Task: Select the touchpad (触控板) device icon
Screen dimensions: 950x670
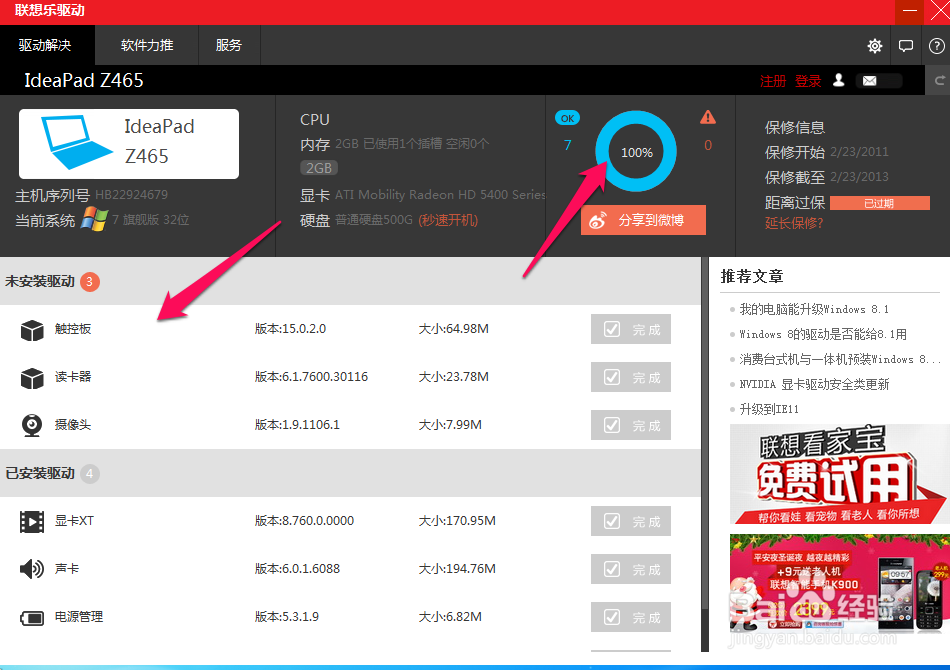Action: coord(31,330)
